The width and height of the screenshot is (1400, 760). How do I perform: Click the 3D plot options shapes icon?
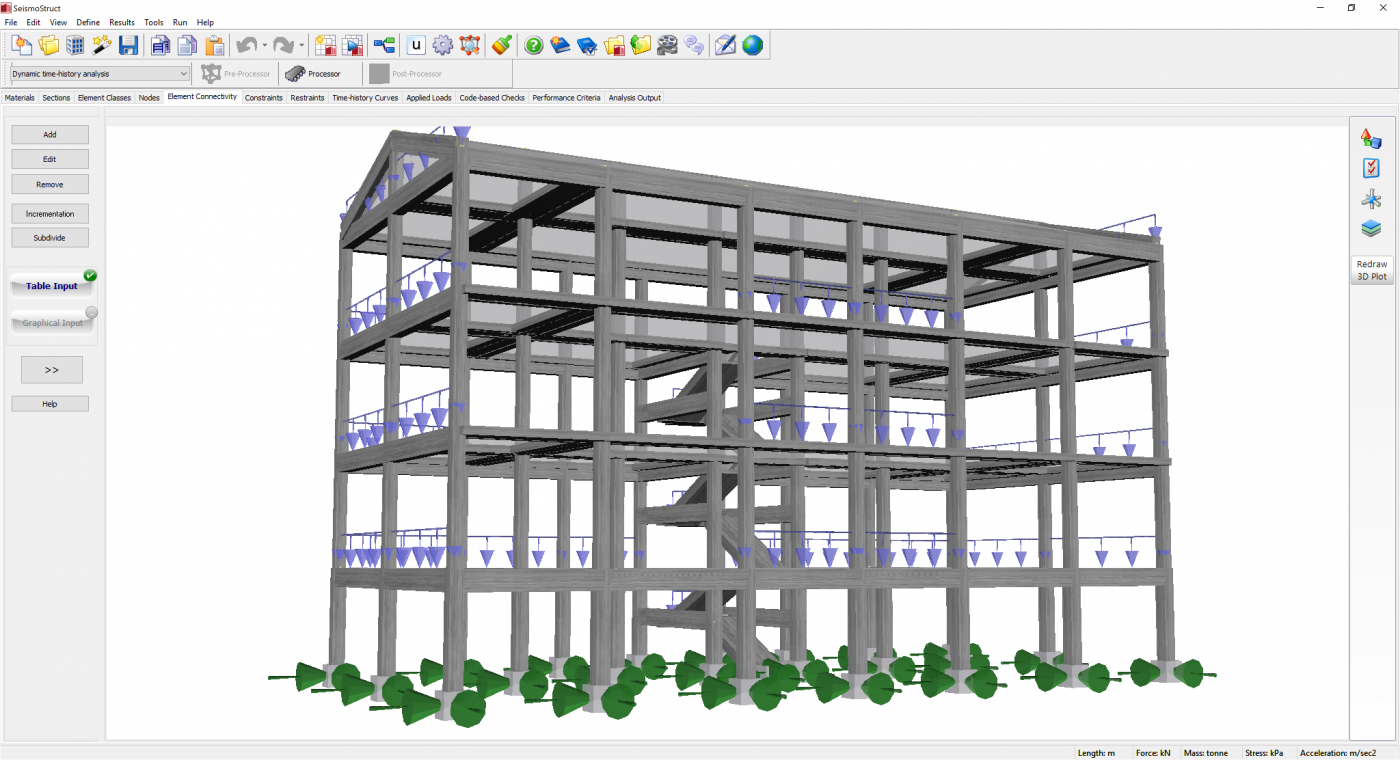[1371, 139]
